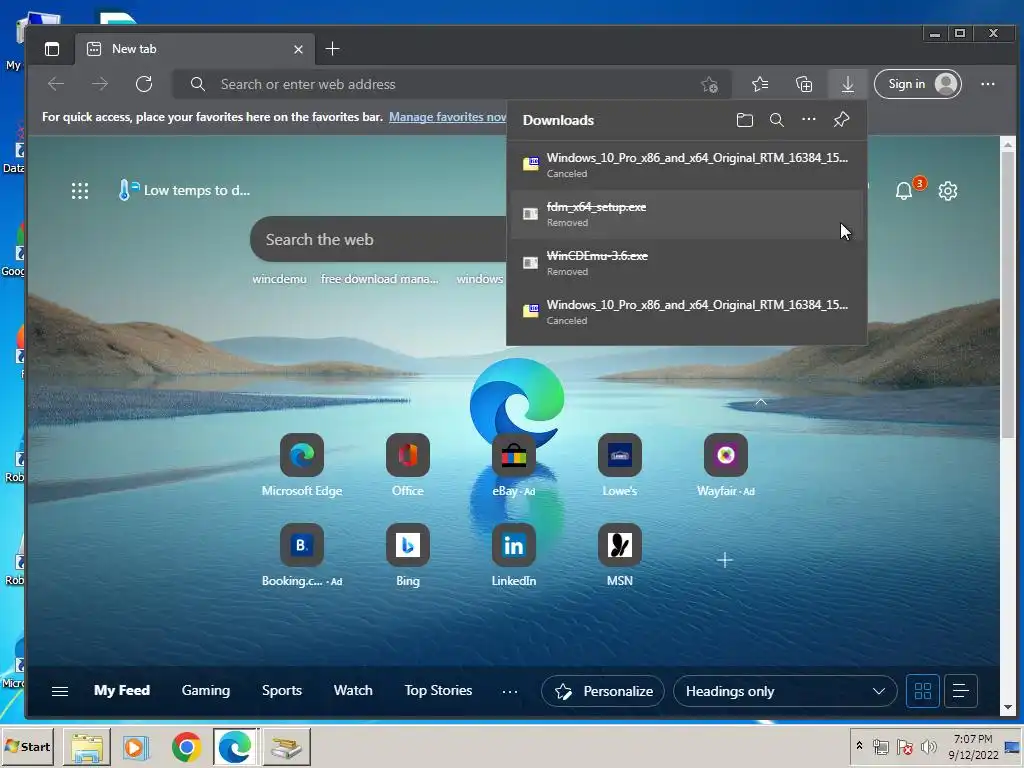Open the volume speaker tray icon

[x=928, y=746]
